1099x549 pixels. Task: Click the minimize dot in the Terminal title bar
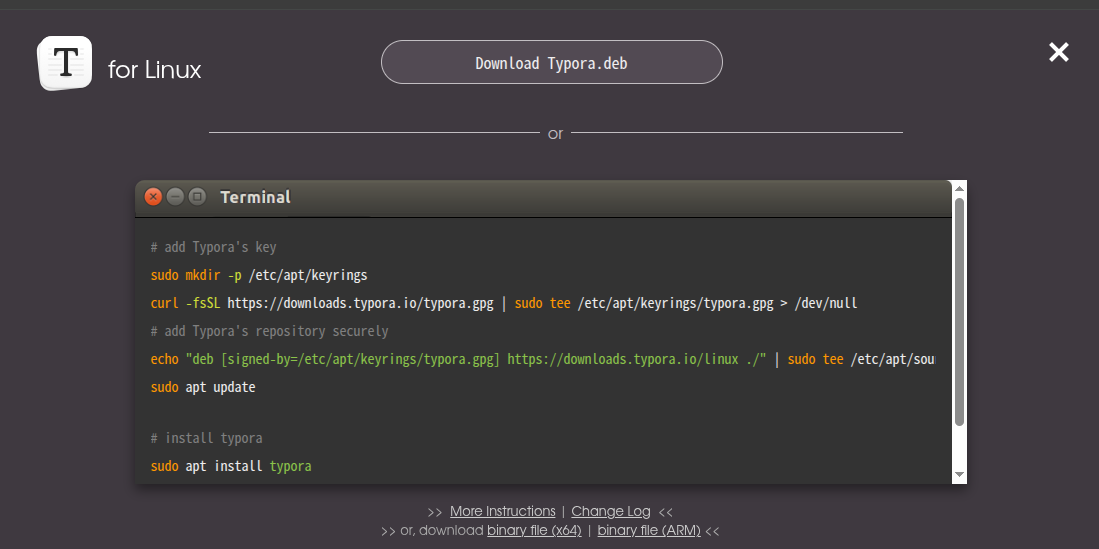(175, 197)
